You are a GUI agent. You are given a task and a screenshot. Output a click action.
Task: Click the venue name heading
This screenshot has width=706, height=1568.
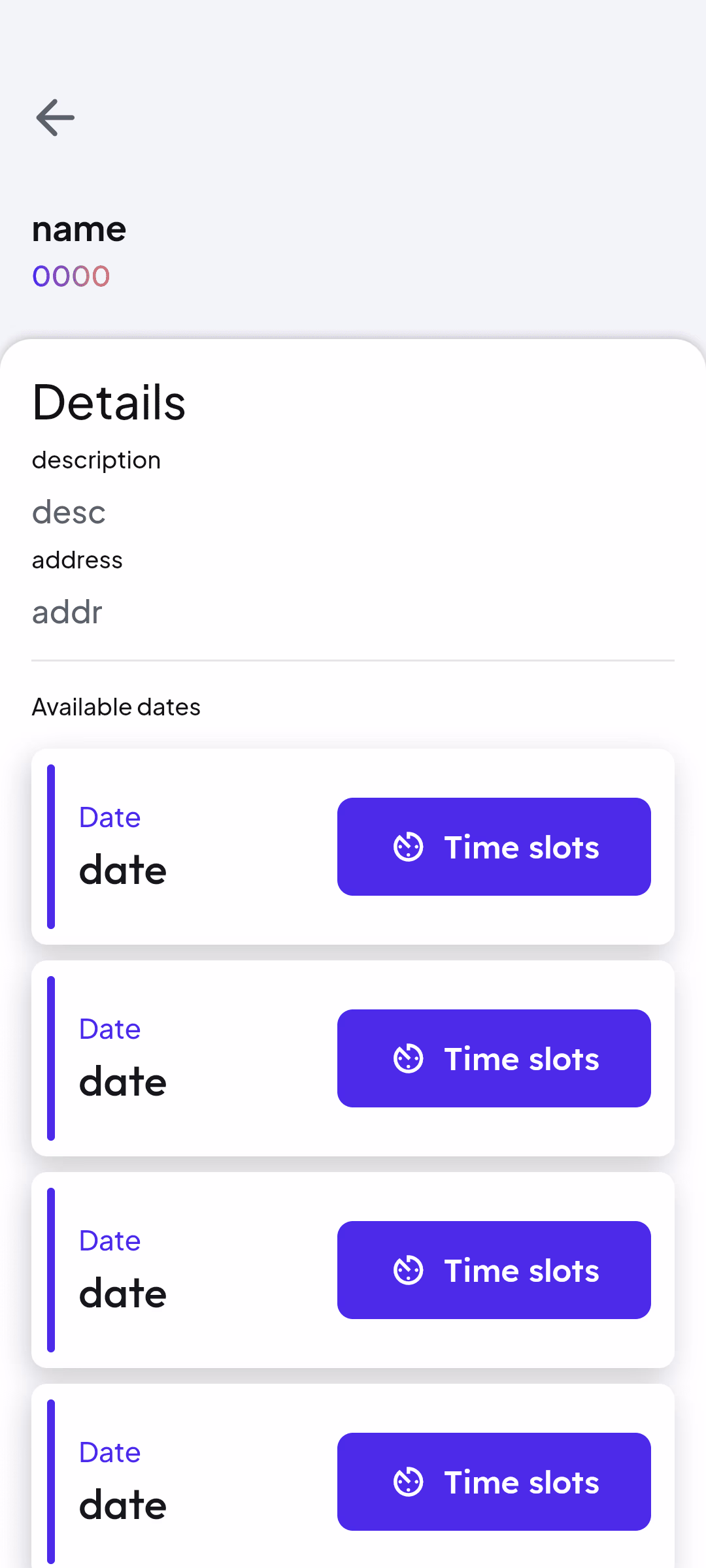(x=79, y=230)
